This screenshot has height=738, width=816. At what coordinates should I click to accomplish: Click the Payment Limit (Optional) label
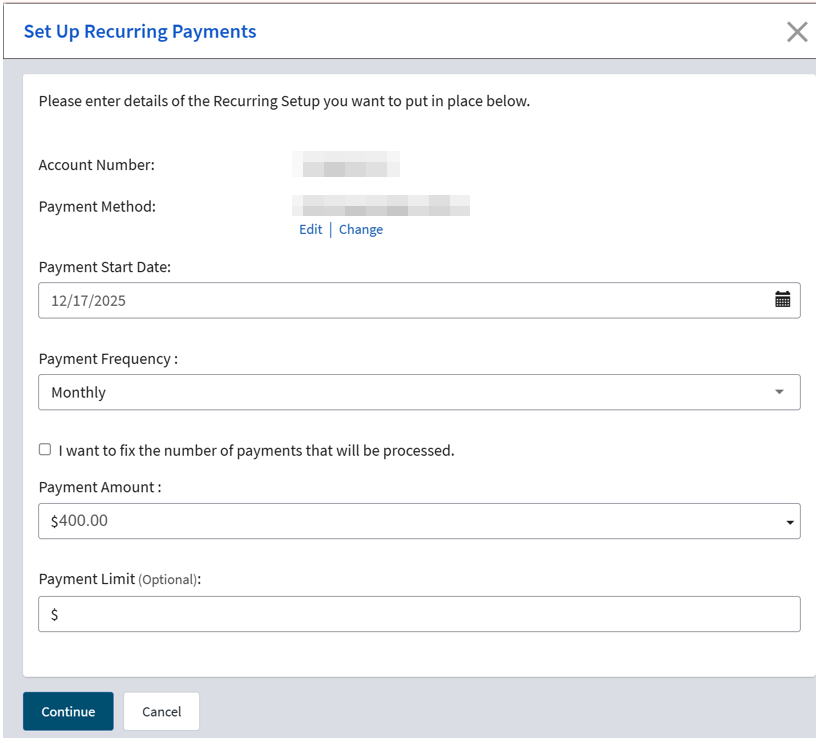coord(120,579)
